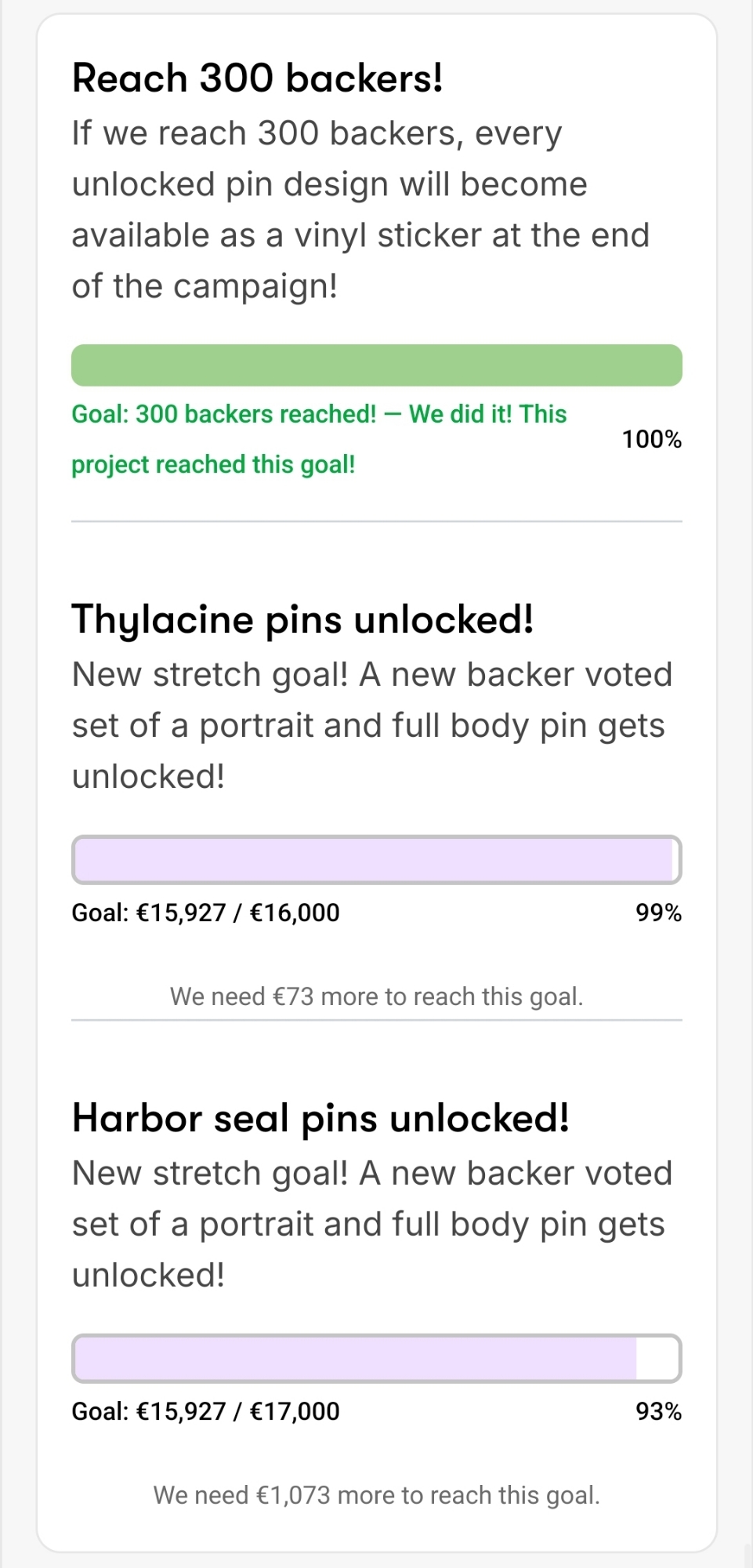
Task: Click the divider line above the Harbor seal section
Action: [376, 1020]
